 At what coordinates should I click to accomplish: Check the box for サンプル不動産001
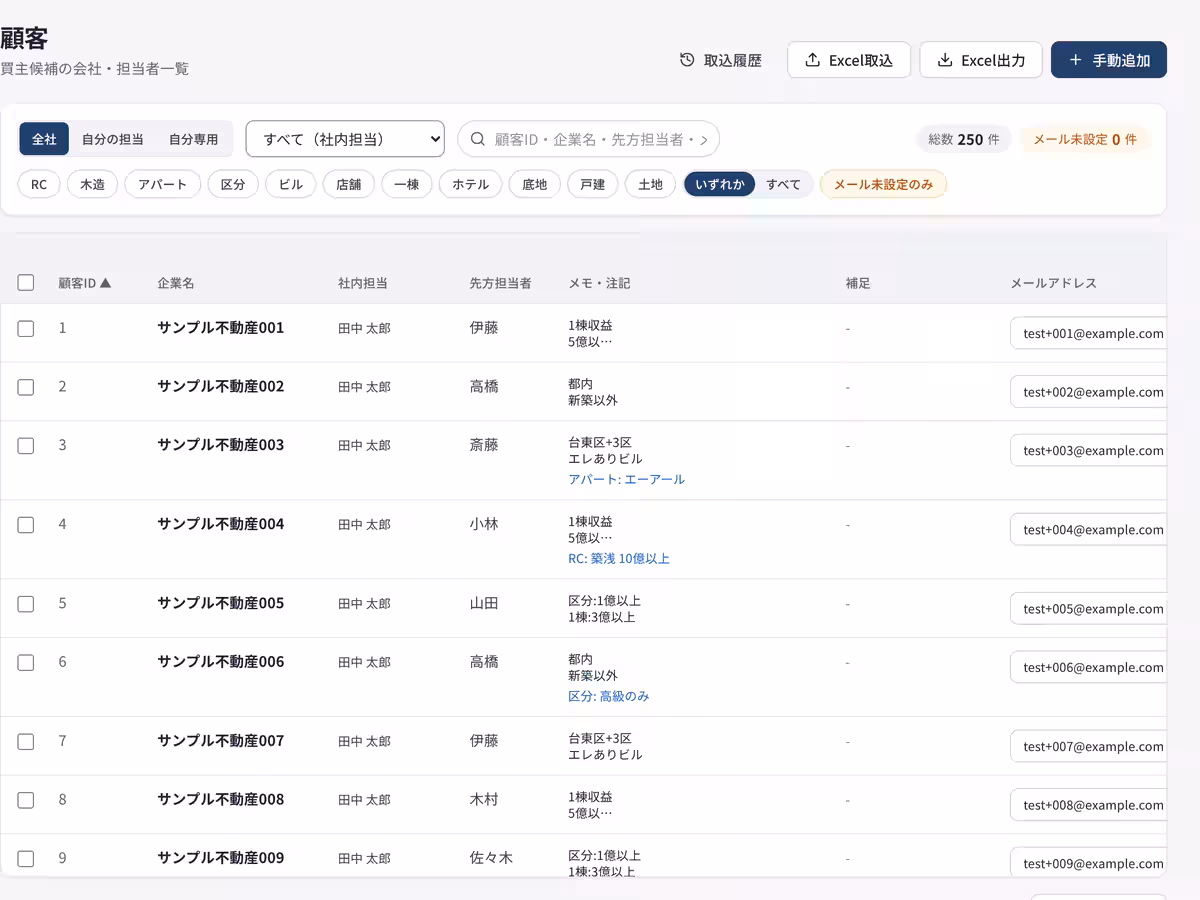point(26,328)
